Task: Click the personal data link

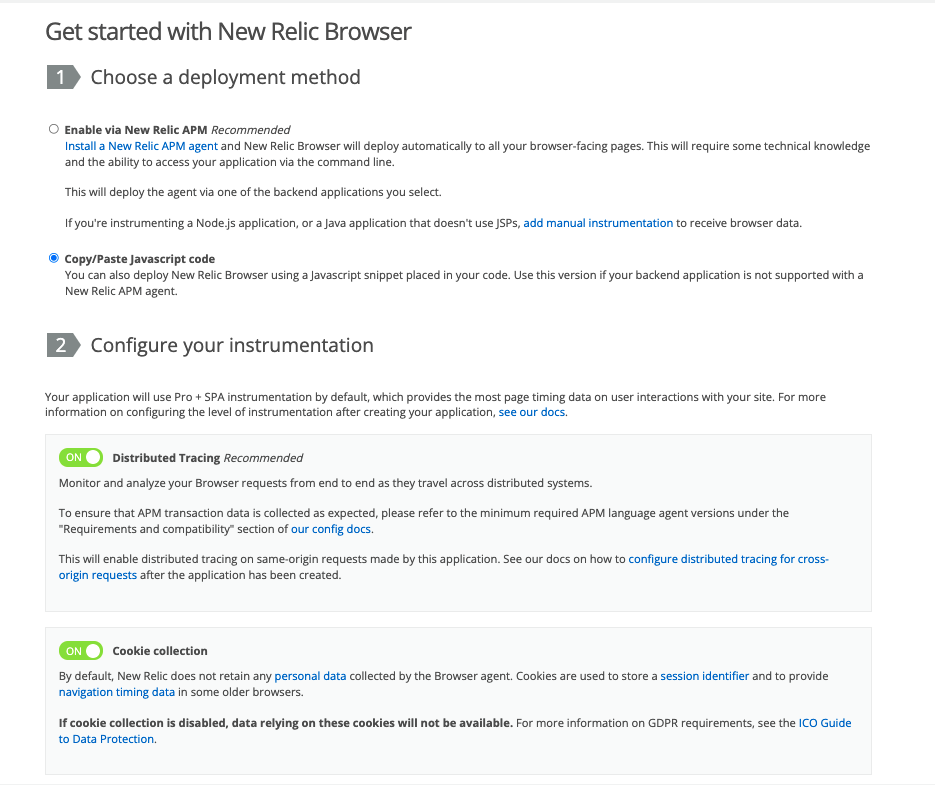Action: coord(310,675)
